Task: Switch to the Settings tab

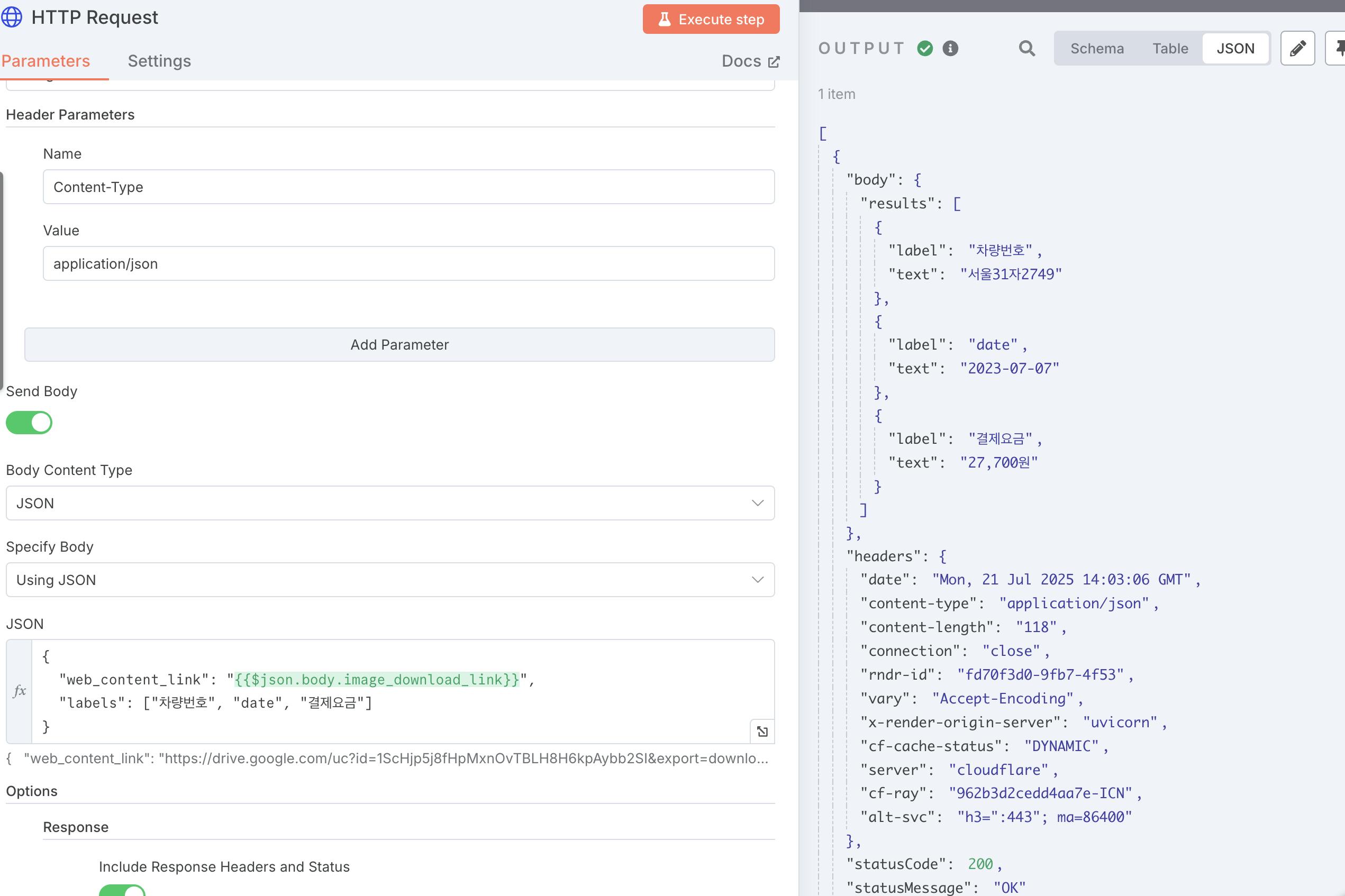Action: [159, 61]
